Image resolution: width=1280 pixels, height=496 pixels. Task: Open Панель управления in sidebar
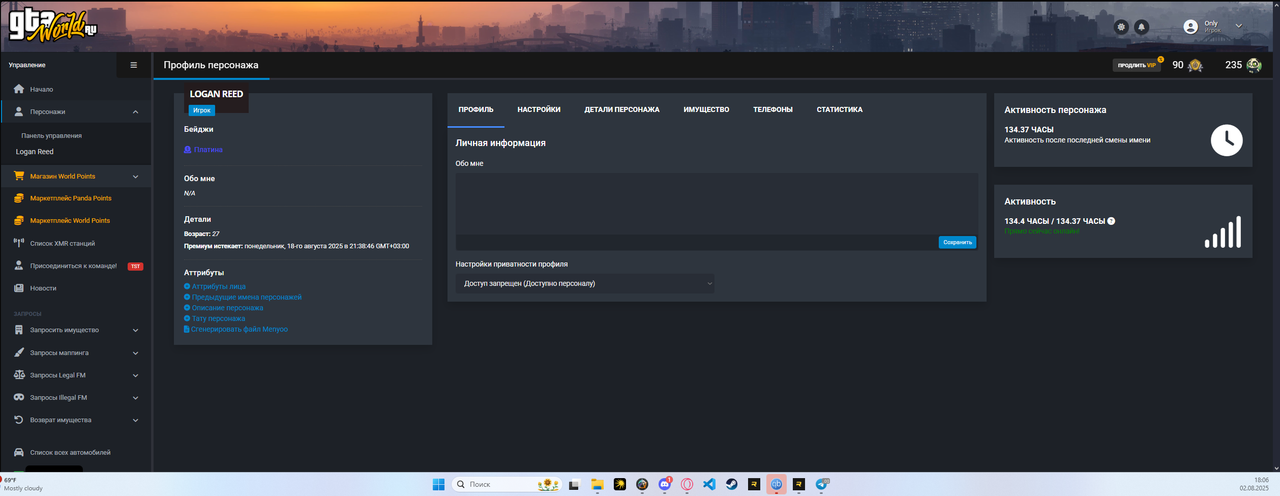51,135
